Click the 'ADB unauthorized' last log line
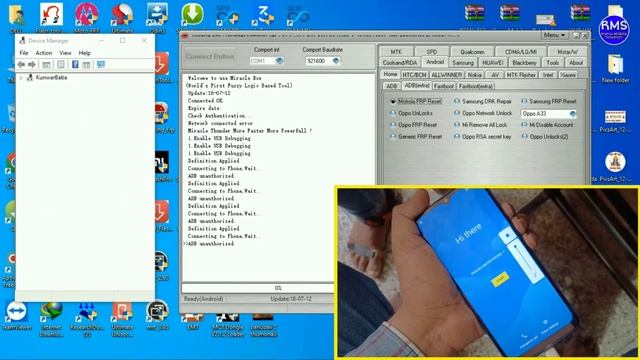640x360 pixels. click(211, 244)
